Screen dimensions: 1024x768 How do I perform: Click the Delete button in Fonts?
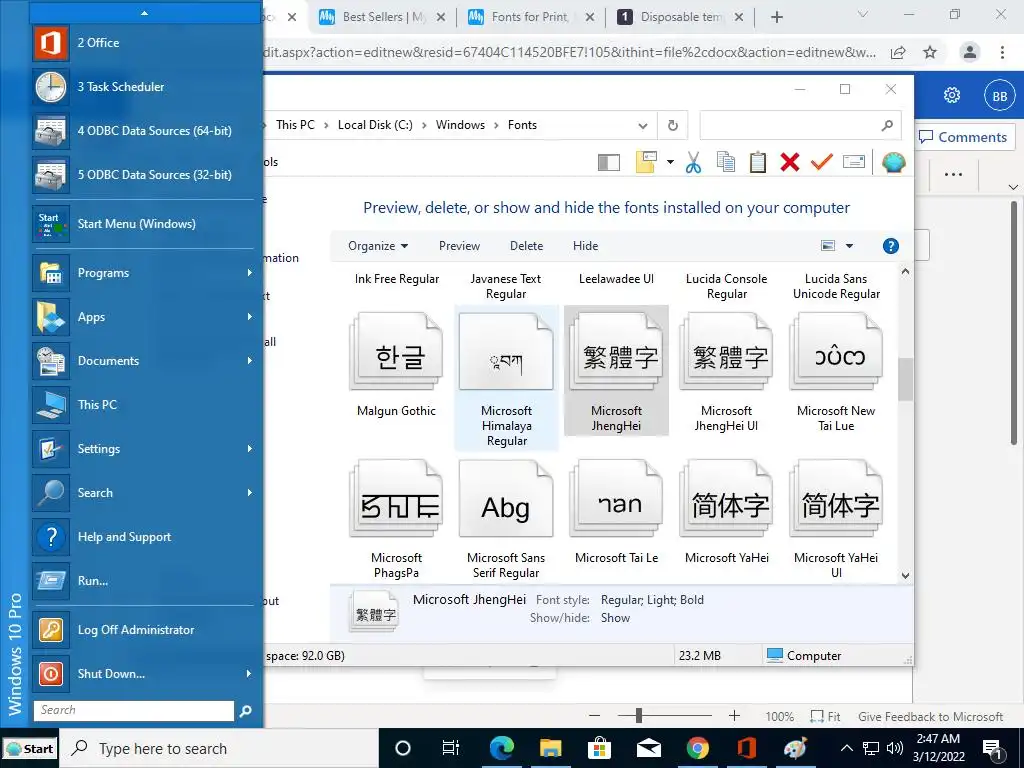pyautogui.click(x=526, y=246)
